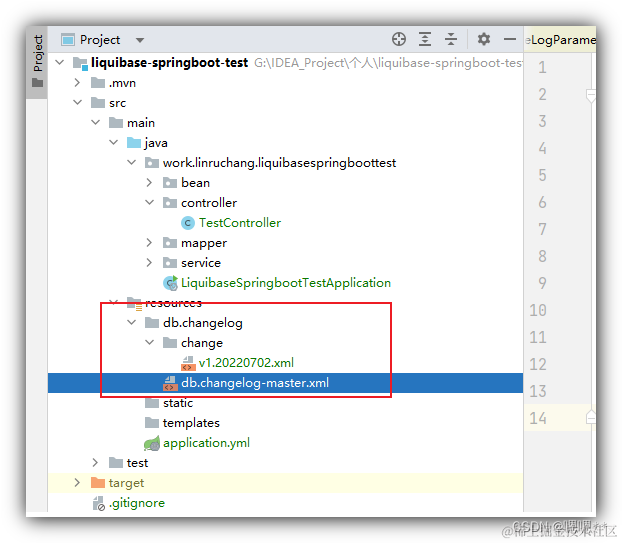The image size is (622, 543).
Task: Click the v1.20220702.xml file icon
Action: 188,363
